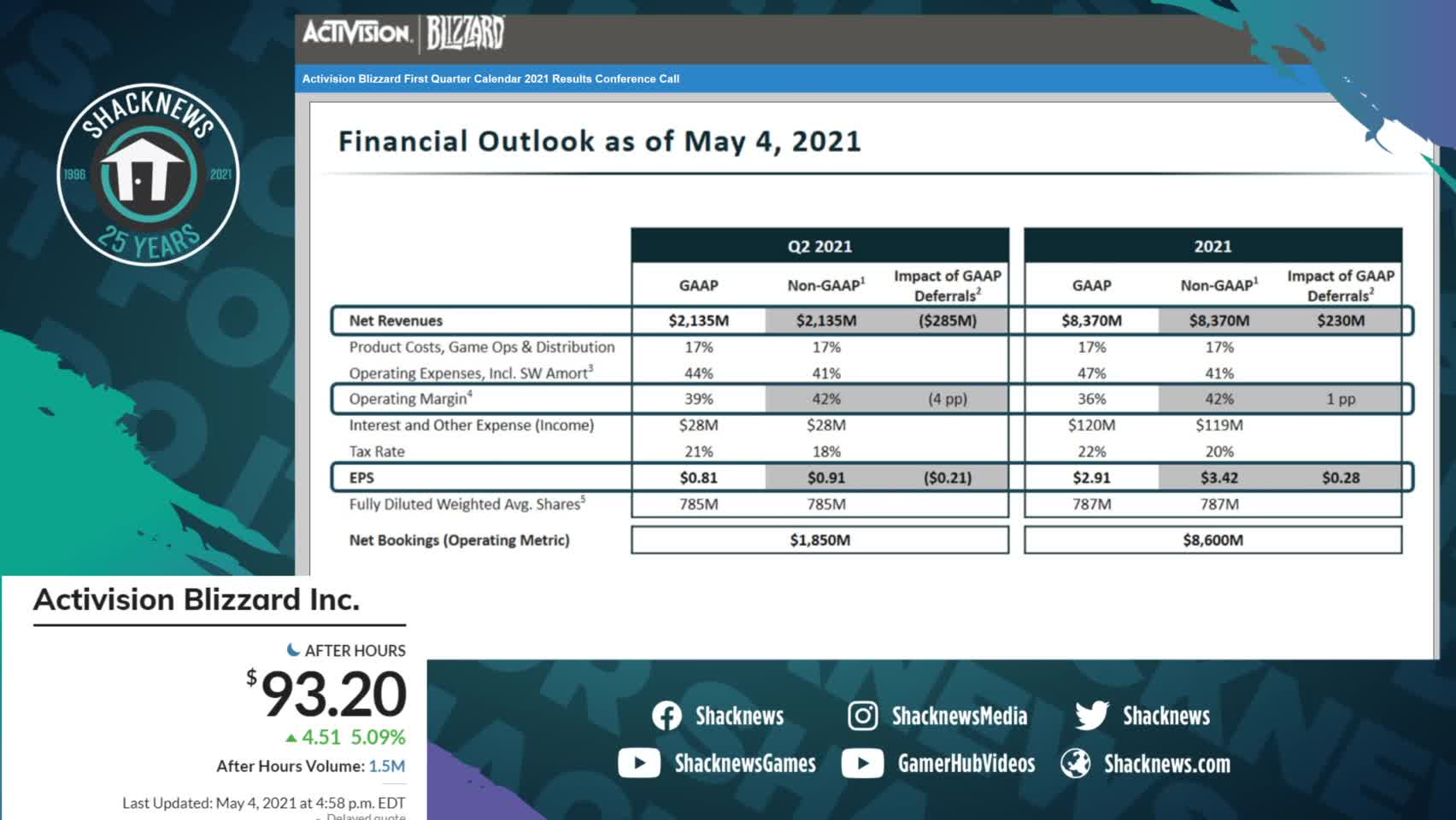Screen dimensions: 1456x820
Task: Click the Activision Blizzard Inc. ticker heading
Action: tap(197, 600)
